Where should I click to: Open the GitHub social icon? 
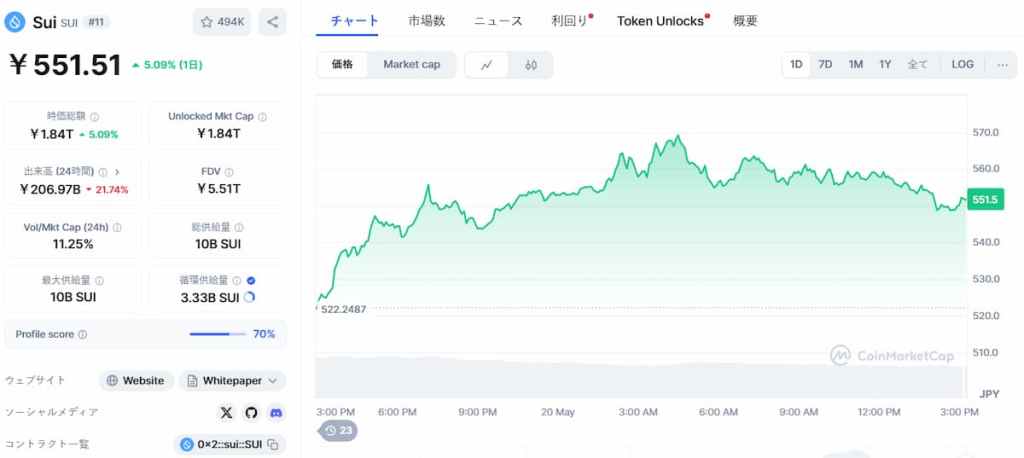coord(251,412)
